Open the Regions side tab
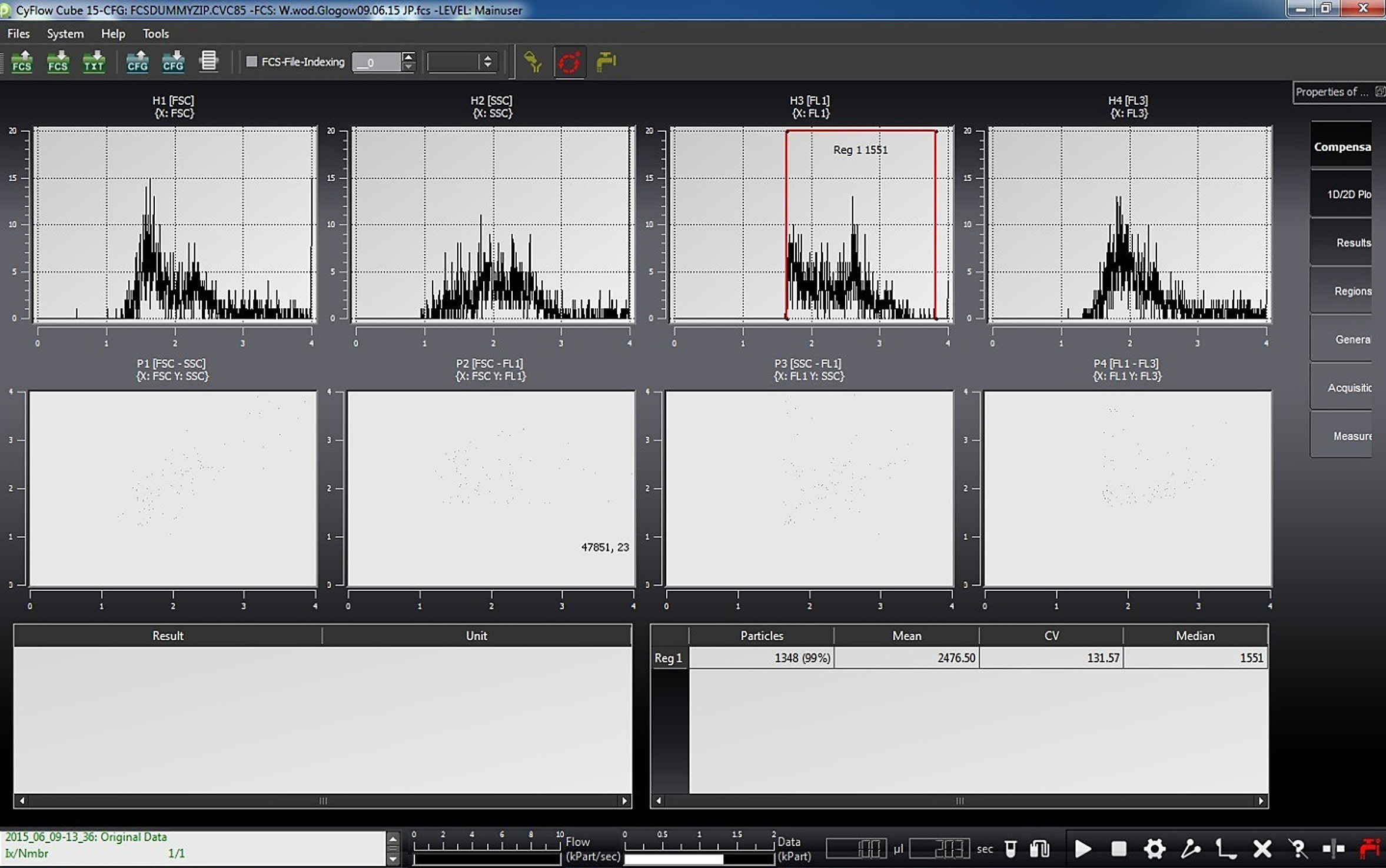The height and width of the screenshot is (868, 1386). tap(1341, 291)
